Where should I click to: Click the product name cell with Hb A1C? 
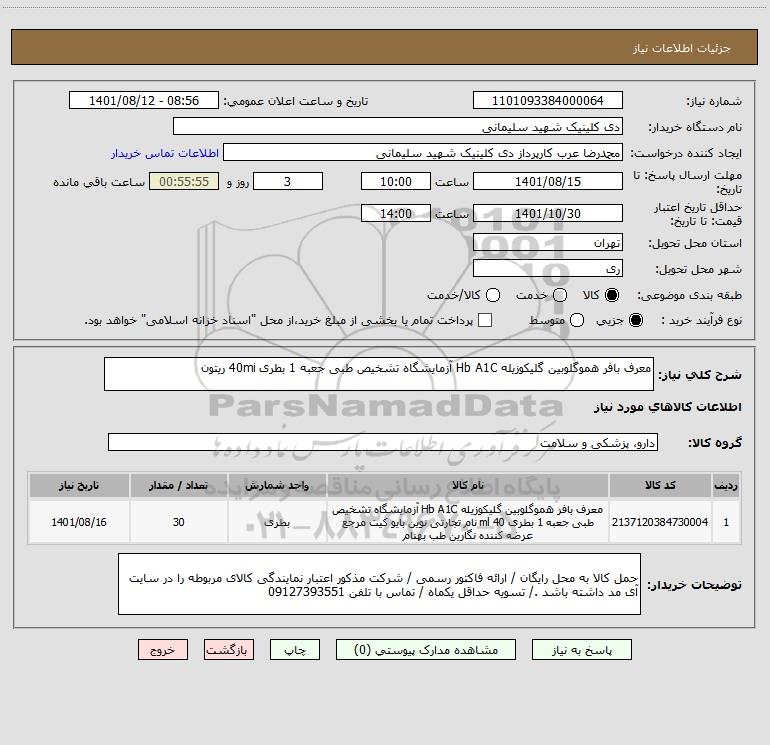pos(468,522)
